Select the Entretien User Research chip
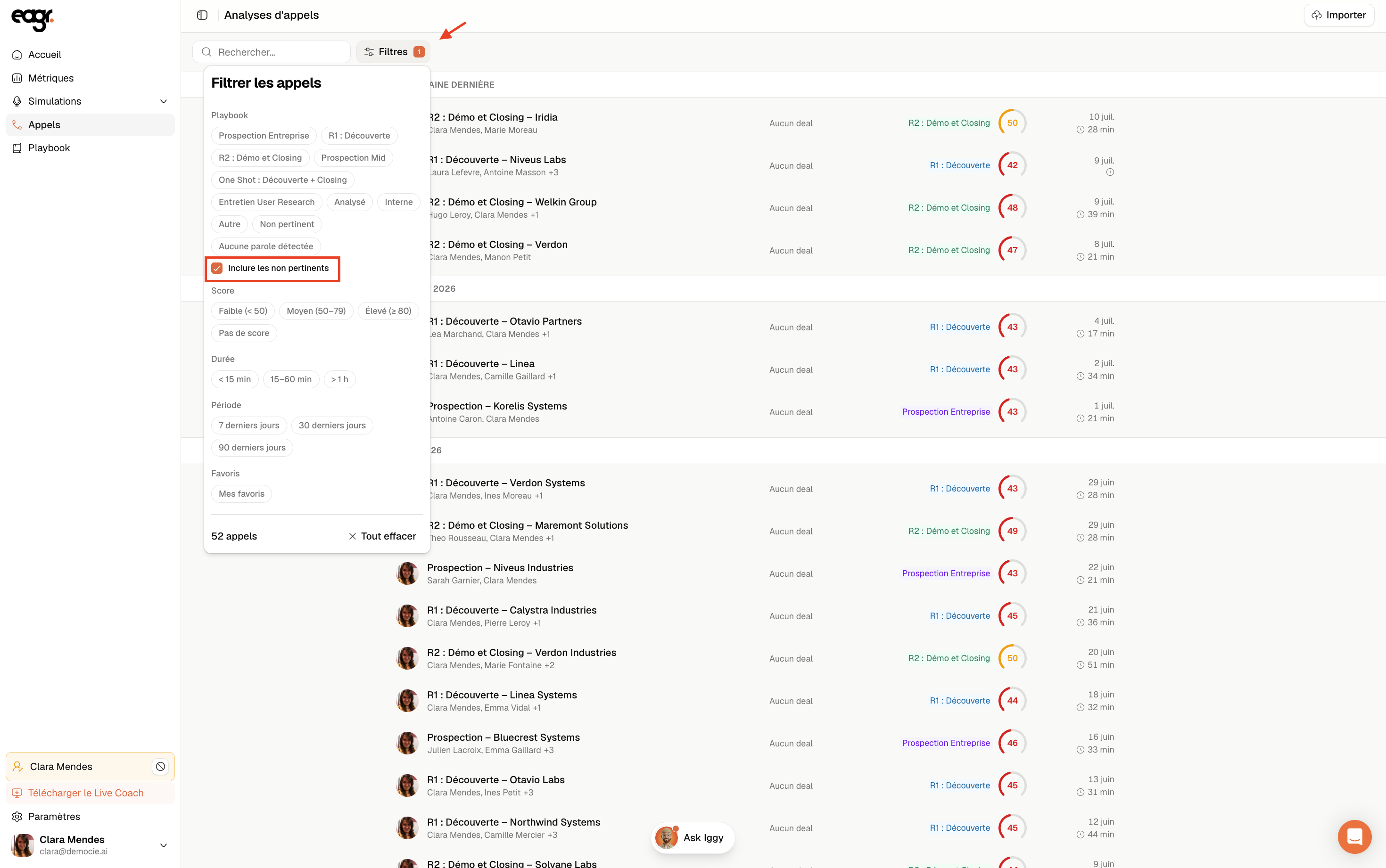 266,202
